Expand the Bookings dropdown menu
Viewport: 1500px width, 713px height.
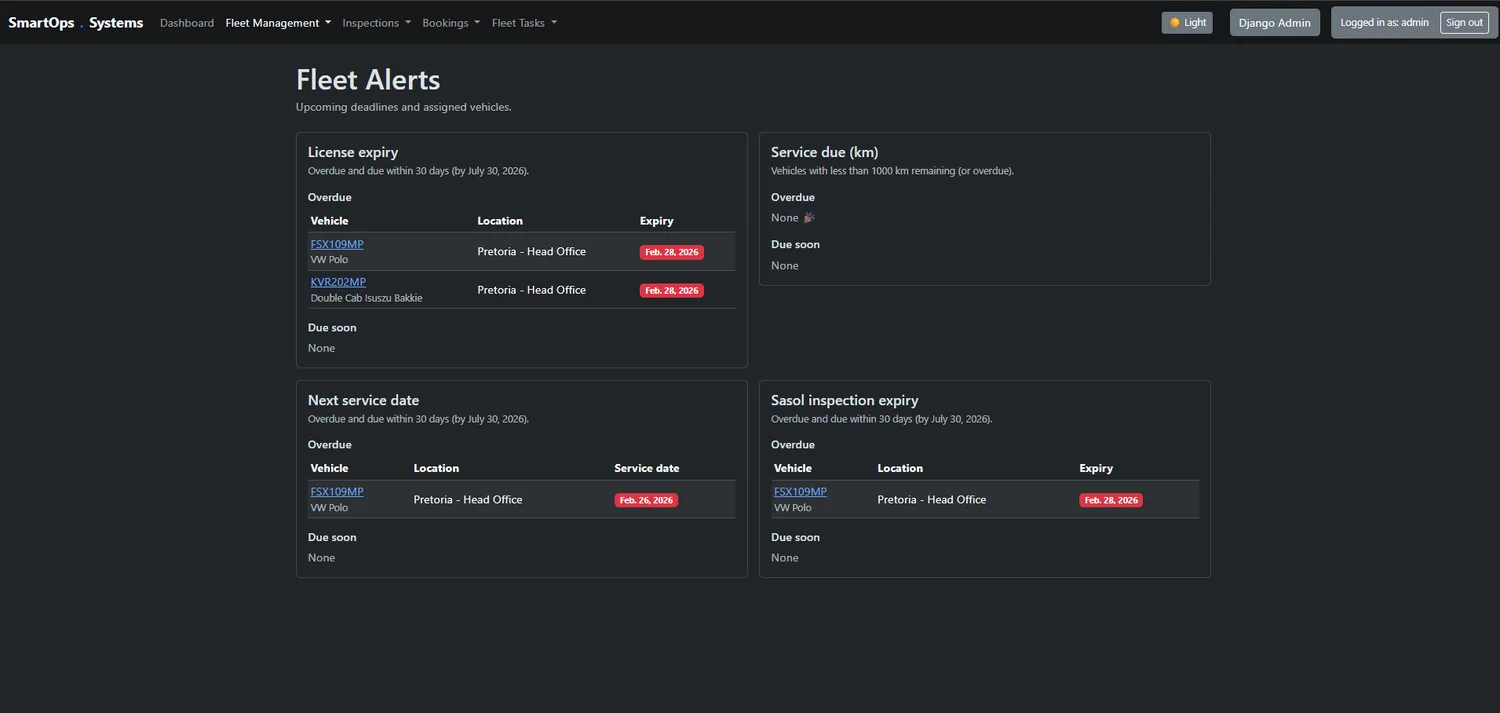click(451, 23)
